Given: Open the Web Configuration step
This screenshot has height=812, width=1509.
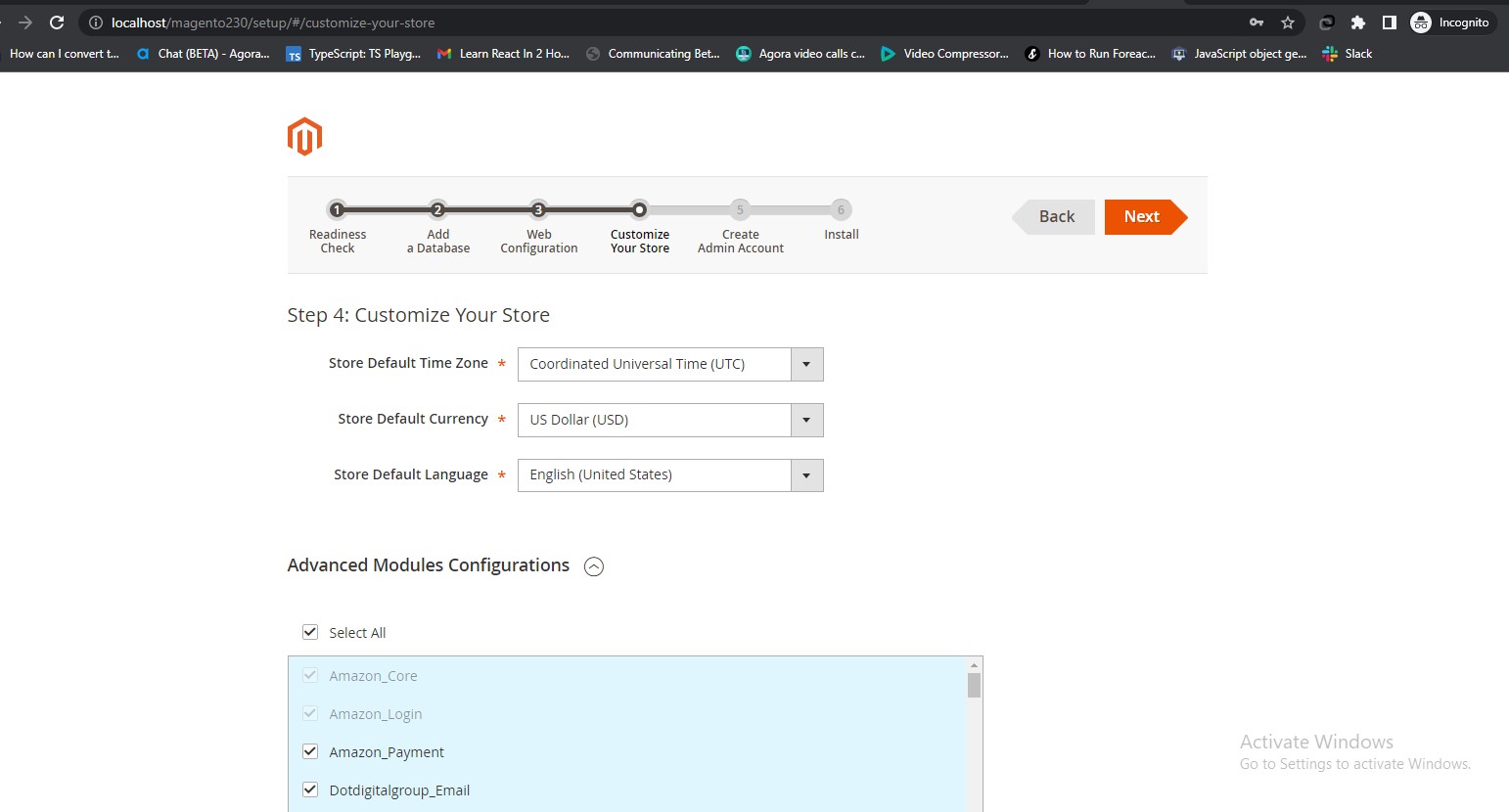Looking at the screenshot, I should [538, 208].
